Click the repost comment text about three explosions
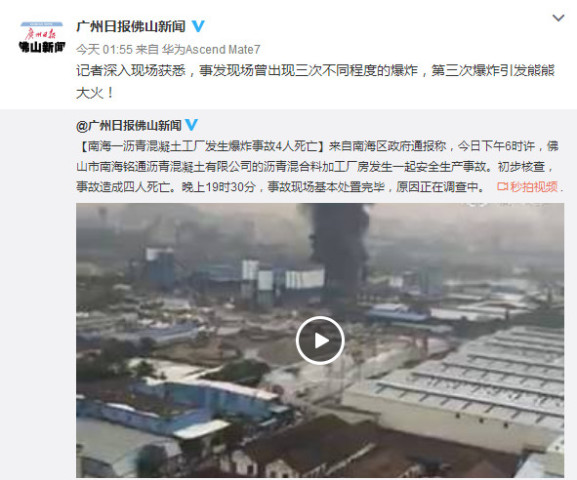The height and width of the screenshot is (480, 577). (x=315, y=81)
